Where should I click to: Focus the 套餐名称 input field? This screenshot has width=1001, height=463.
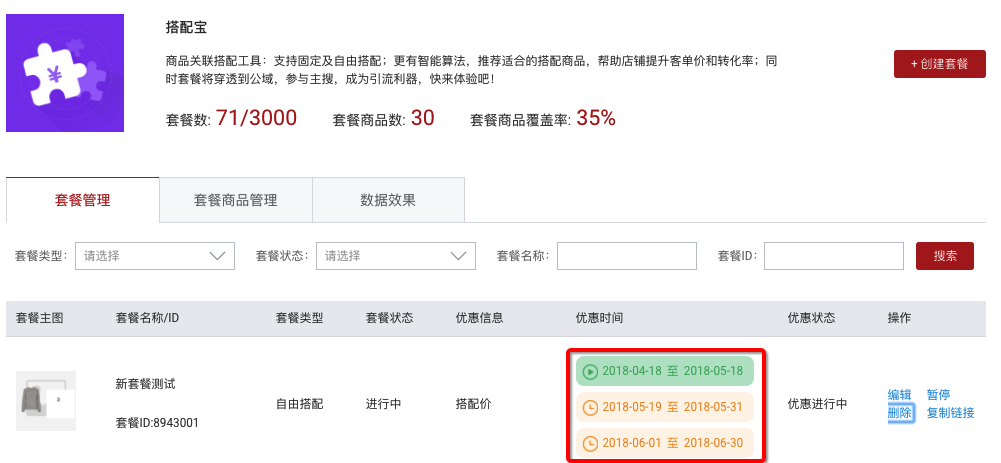click(x=627, y=256)
